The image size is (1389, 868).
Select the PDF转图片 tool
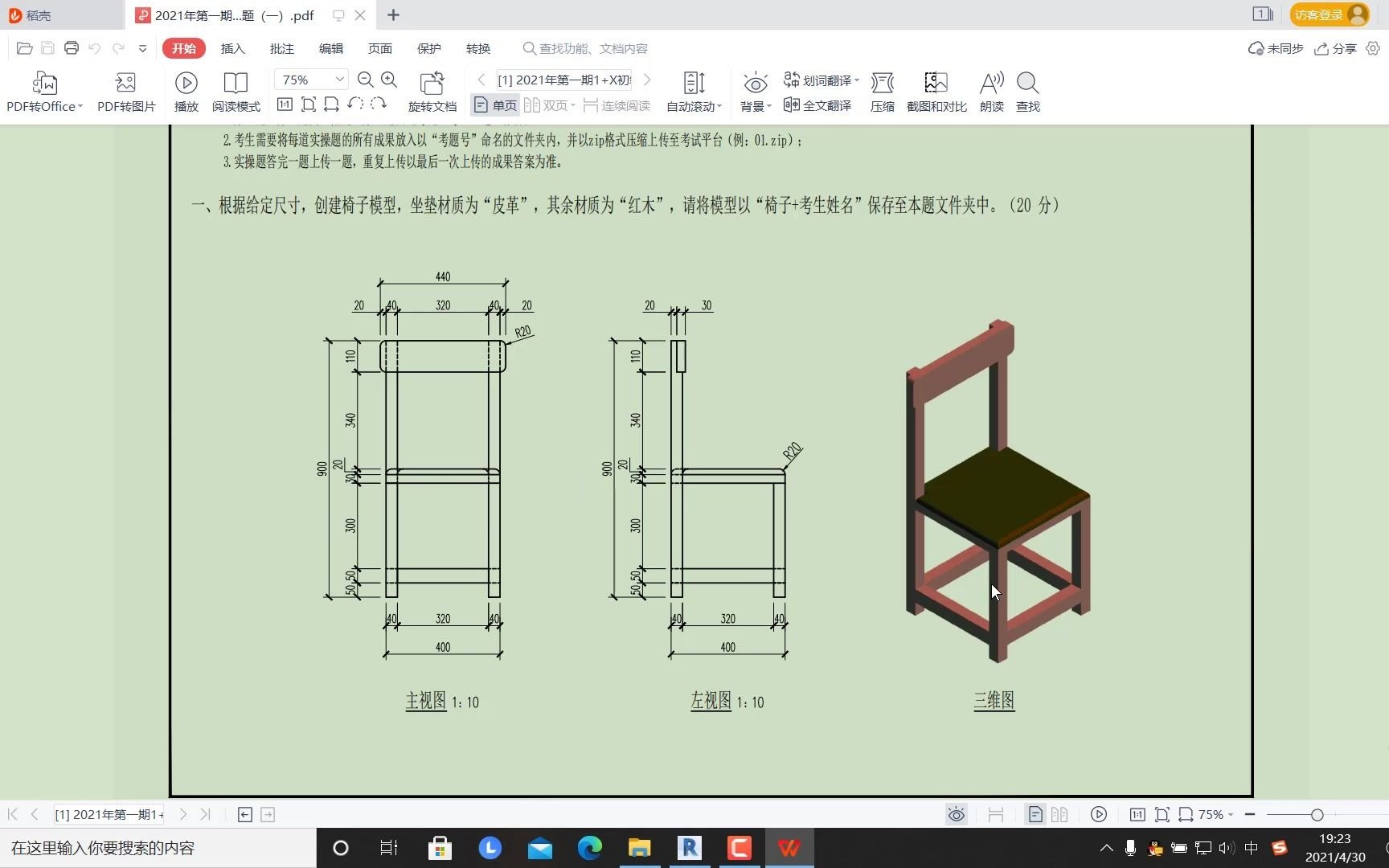(125, 91)
